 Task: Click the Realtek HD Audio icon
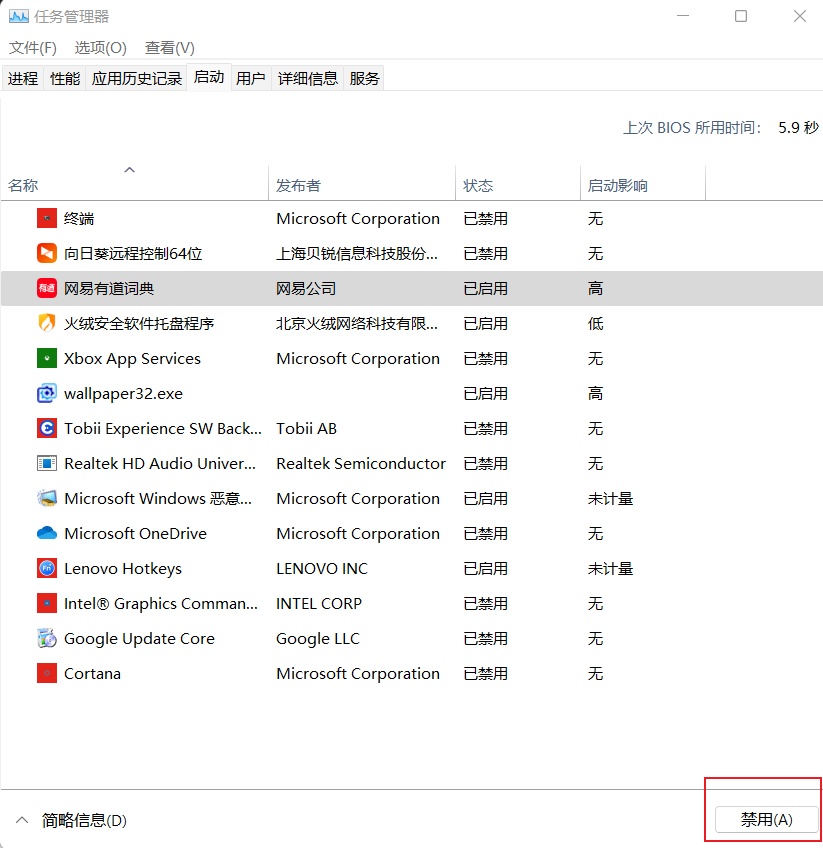[x=47, y=463]
